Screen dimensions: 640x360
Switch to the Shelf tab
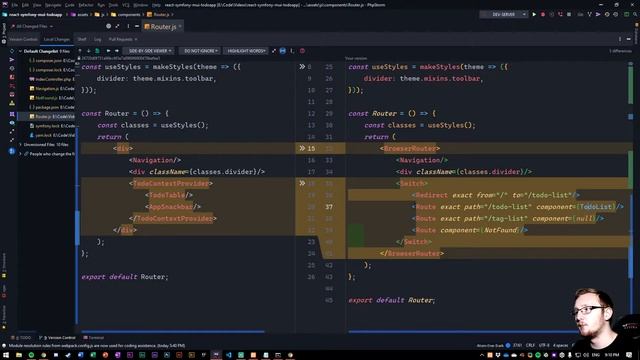82,39
